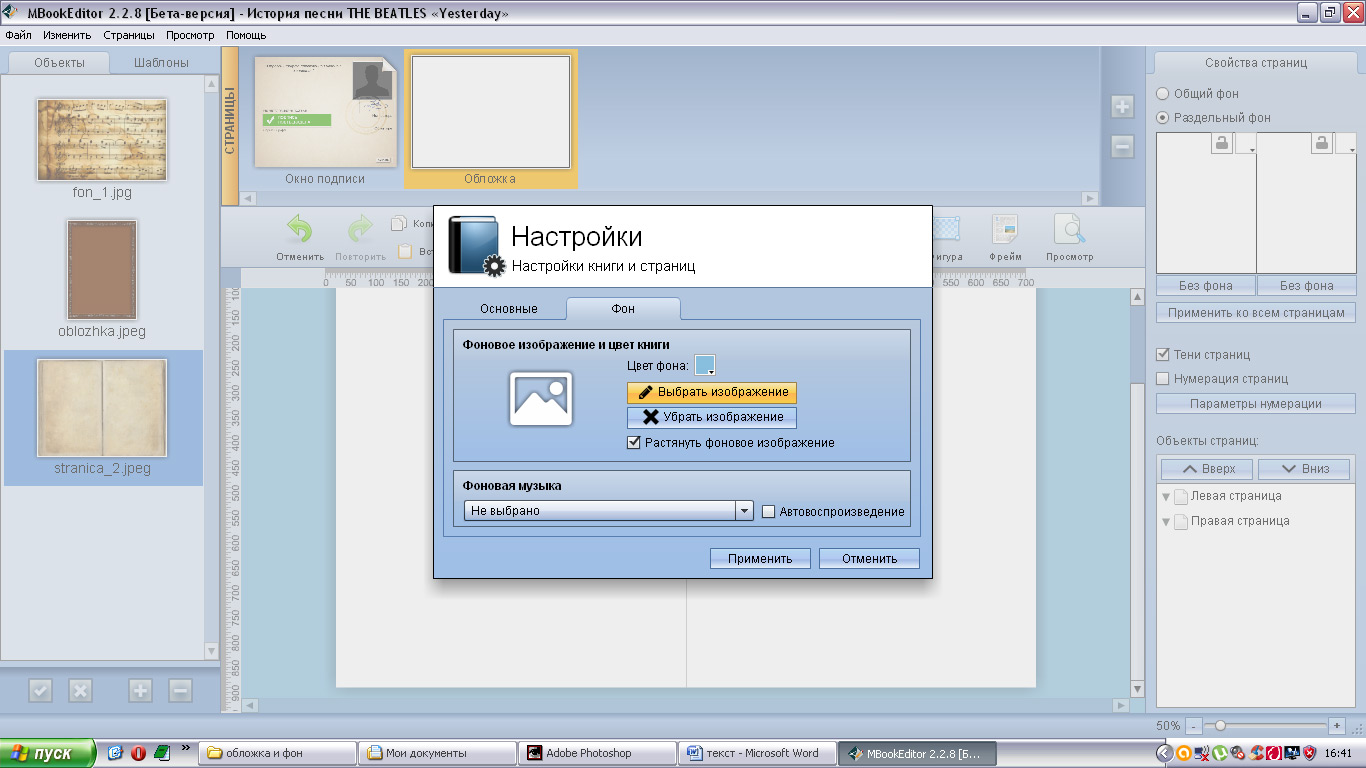Open the left page background dropdown arrow
The width and height of the screenshot is (1366, 768).
[x=1245, y=144]
